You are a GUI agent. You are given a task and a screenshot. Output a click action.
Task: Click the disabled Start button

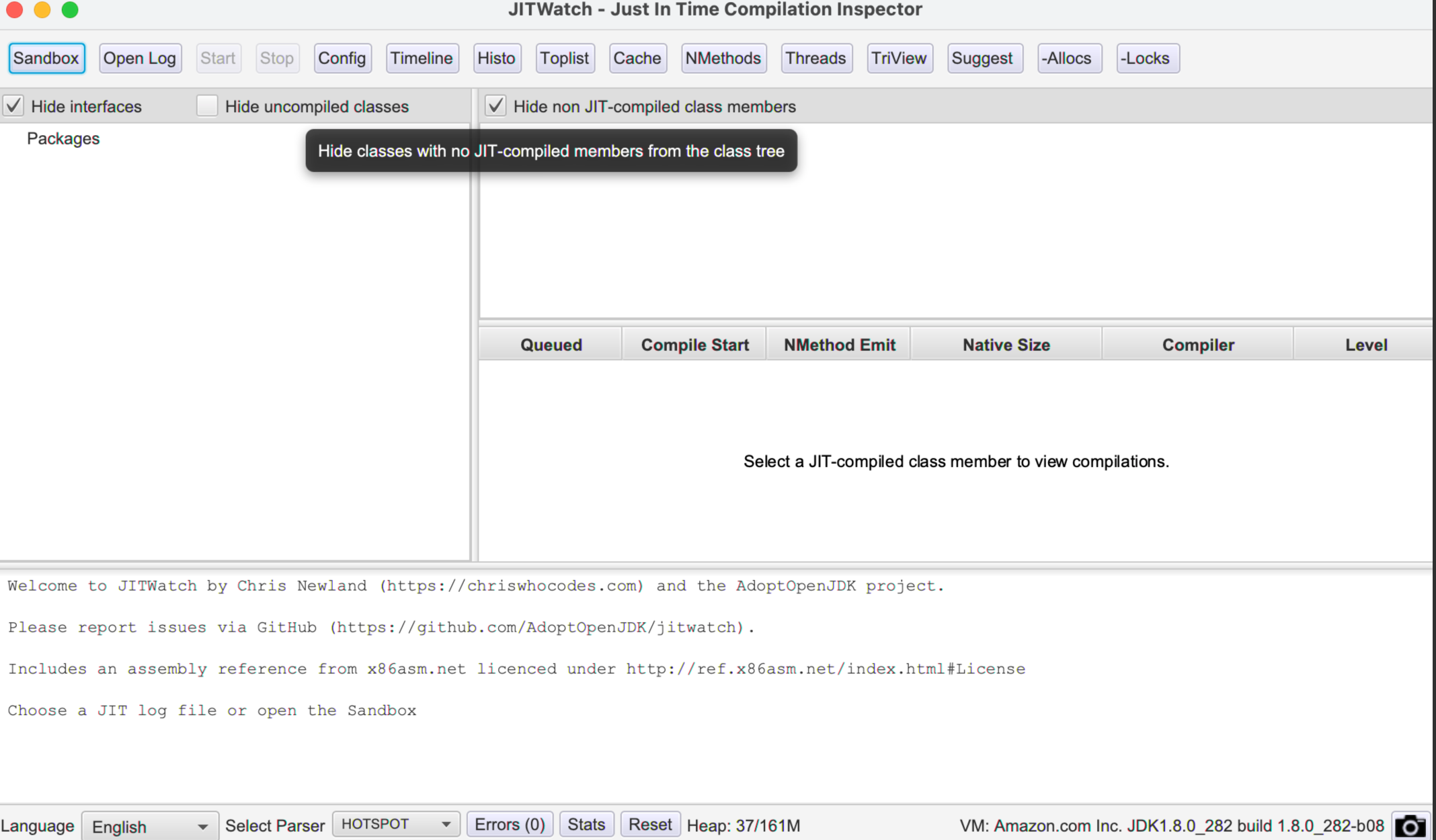[218, 58]
